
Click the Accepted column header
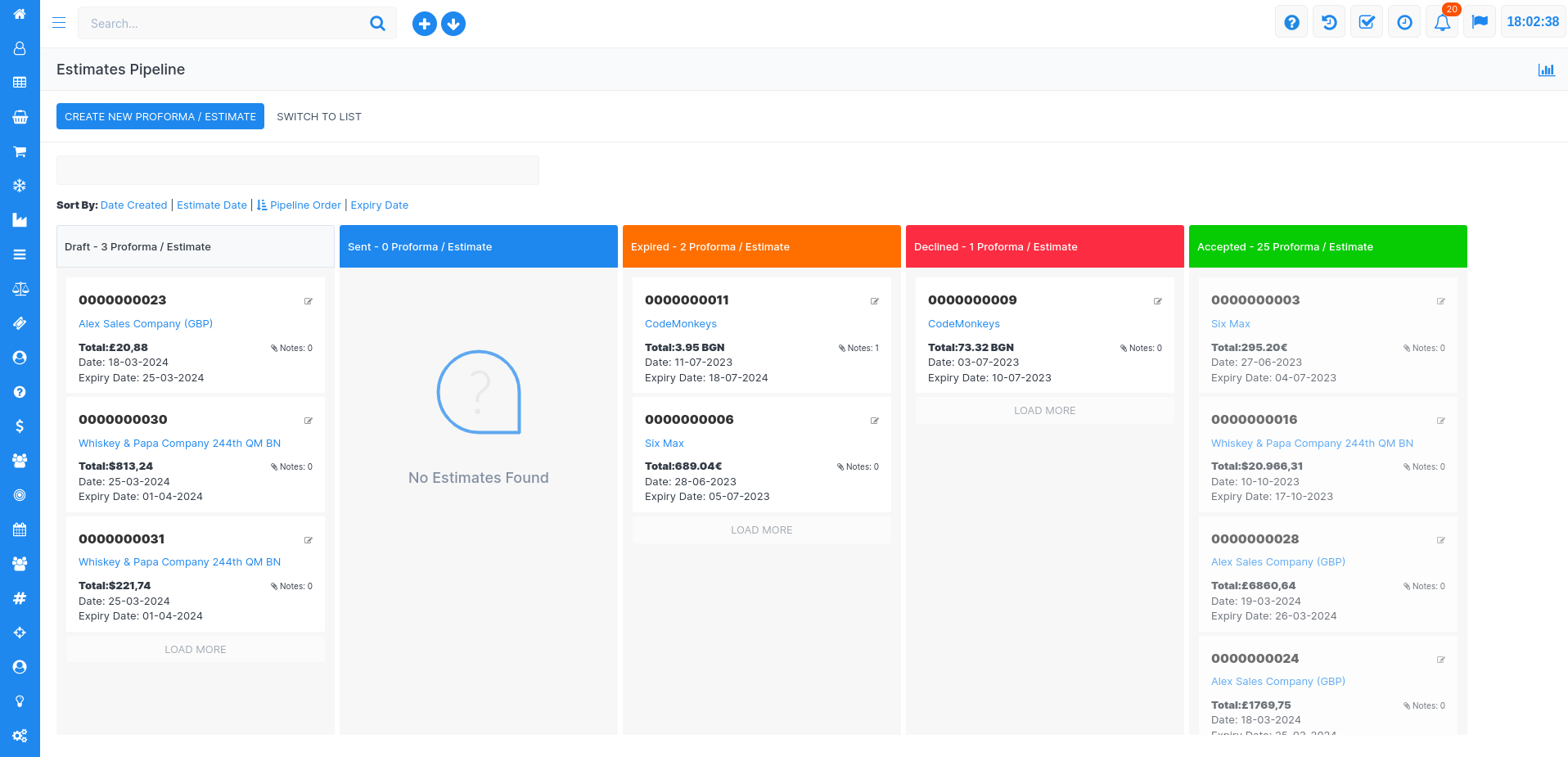[1327, 246]
